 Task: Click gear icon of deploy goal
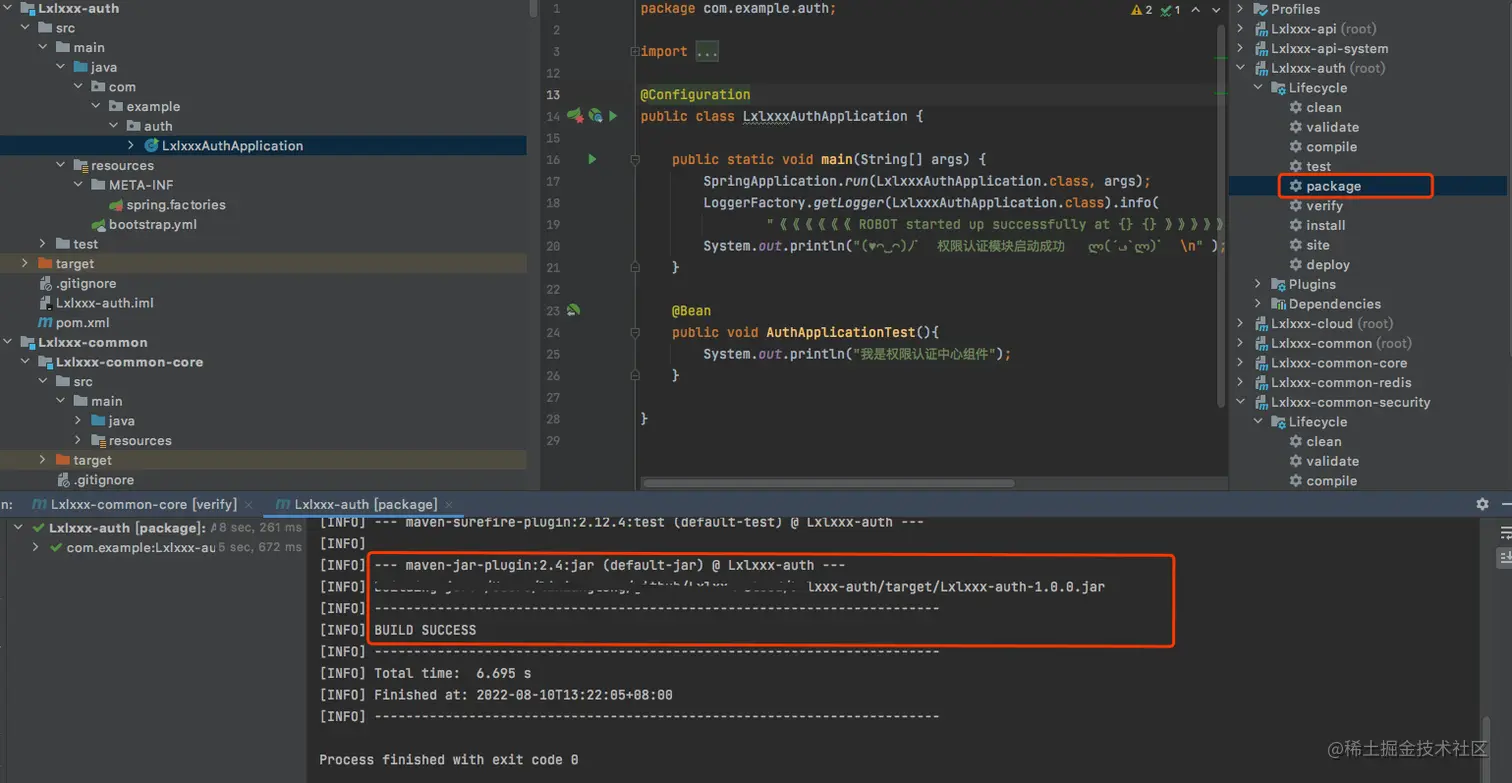point(1296,265)
